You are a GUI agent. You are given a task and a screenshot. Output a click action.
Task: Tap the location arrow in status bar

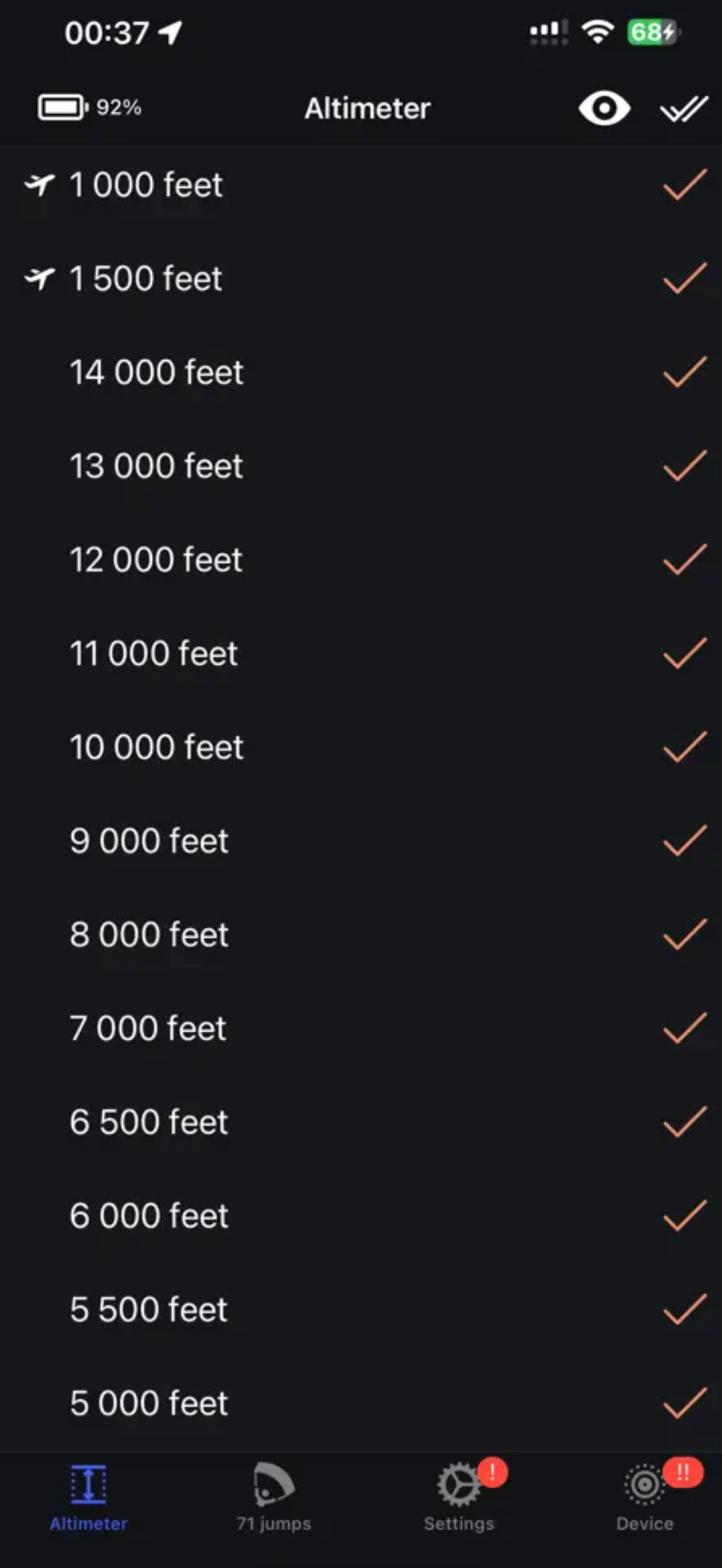pyautogui.click(x=170, y=33)
